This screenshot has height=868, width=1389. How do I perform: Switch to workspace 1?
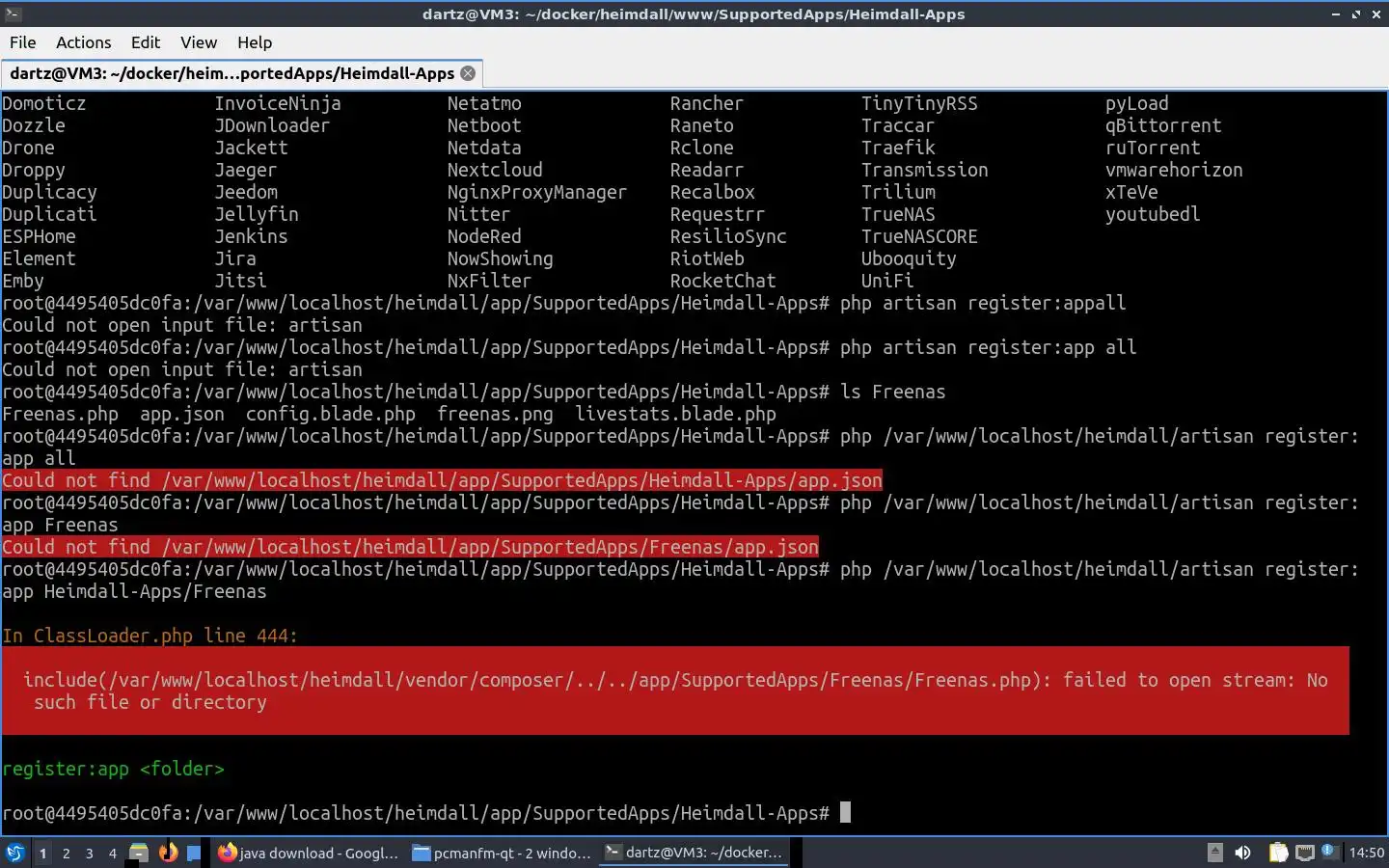[x=42, y=853]
